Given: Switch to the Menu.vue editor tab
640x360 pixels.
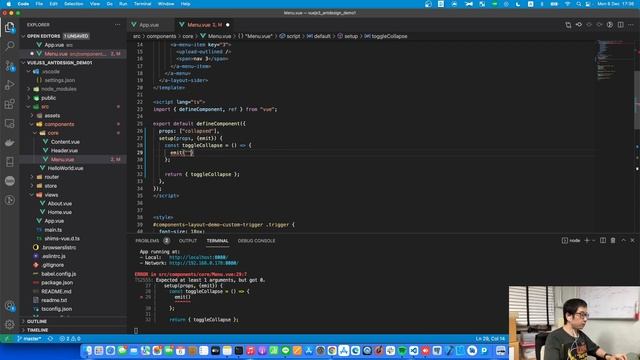Looking at the screenshot, I should [x=204, y=25].
